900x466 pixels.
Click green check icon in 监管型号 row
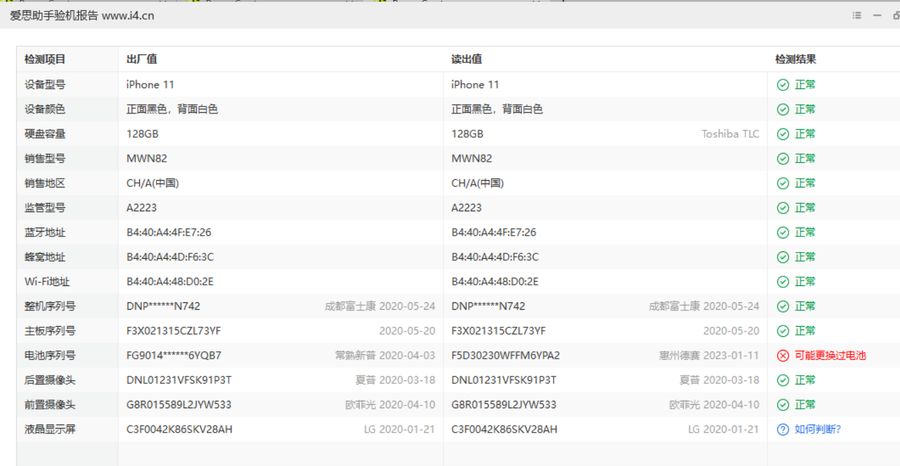click(782, 208)
